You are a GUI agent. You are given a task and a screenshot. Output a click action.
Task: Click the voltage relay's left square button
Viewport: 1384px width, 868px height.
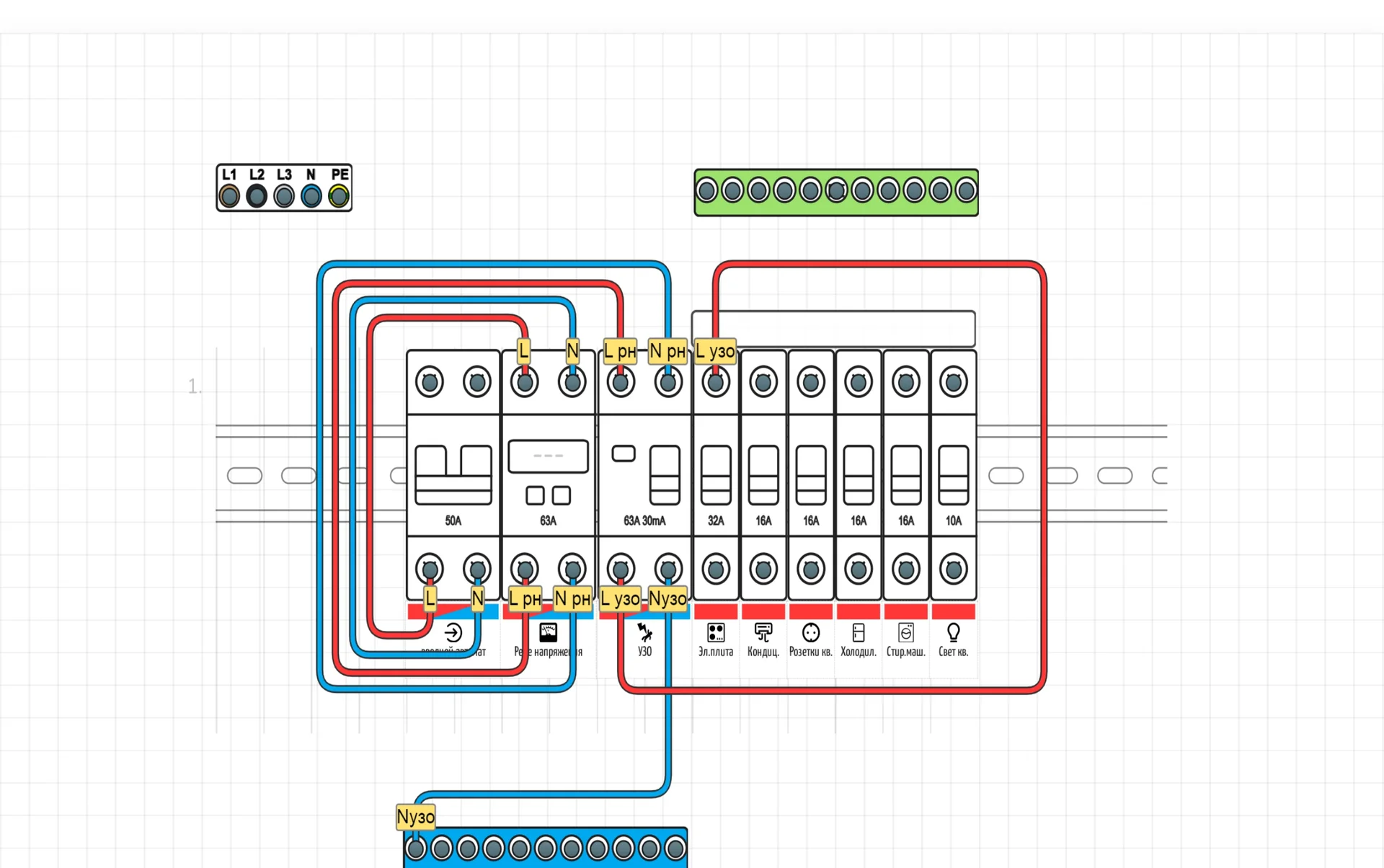[535, 495]
